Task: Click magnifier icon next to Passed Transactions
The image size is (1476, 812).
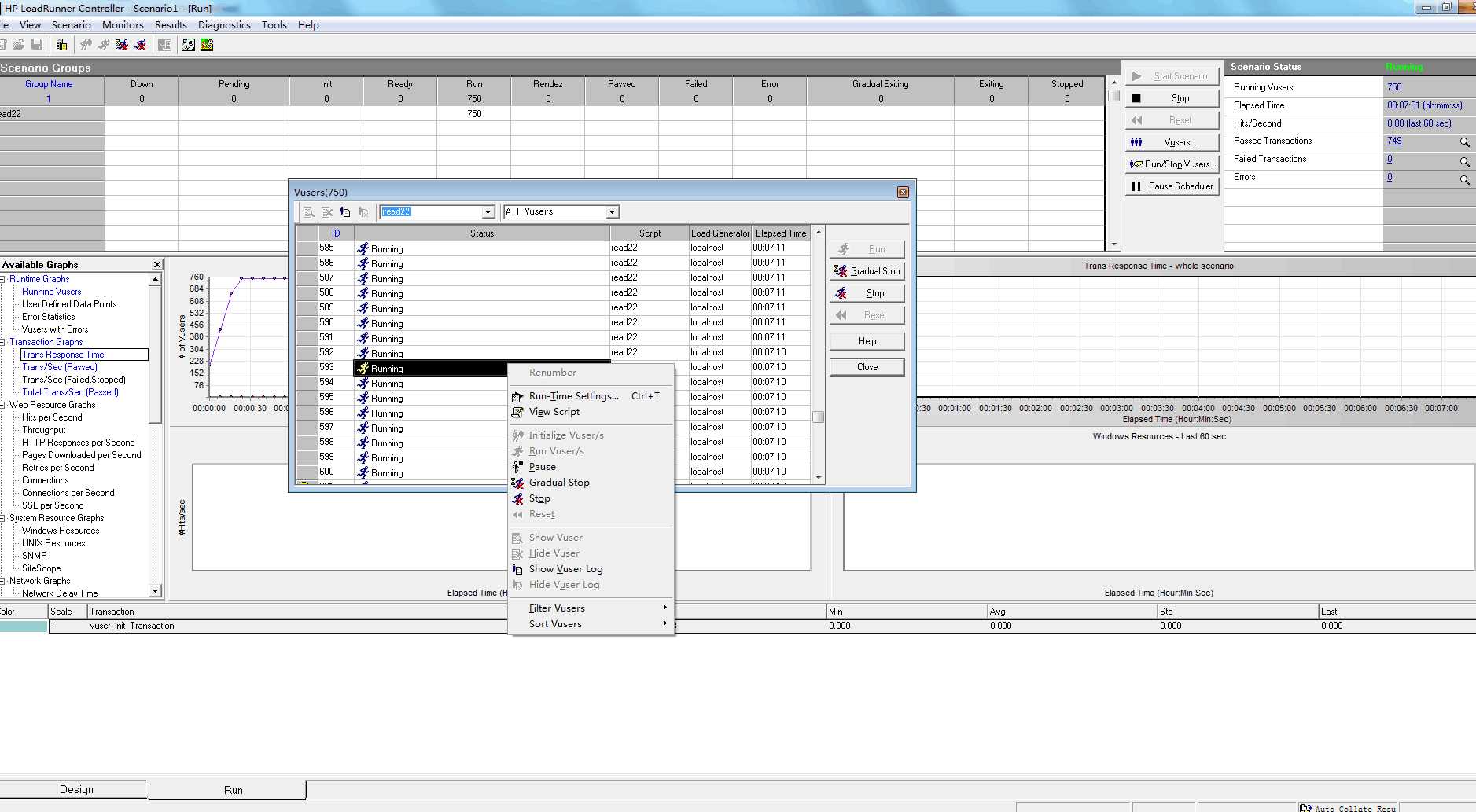Action: point(1464,142)
